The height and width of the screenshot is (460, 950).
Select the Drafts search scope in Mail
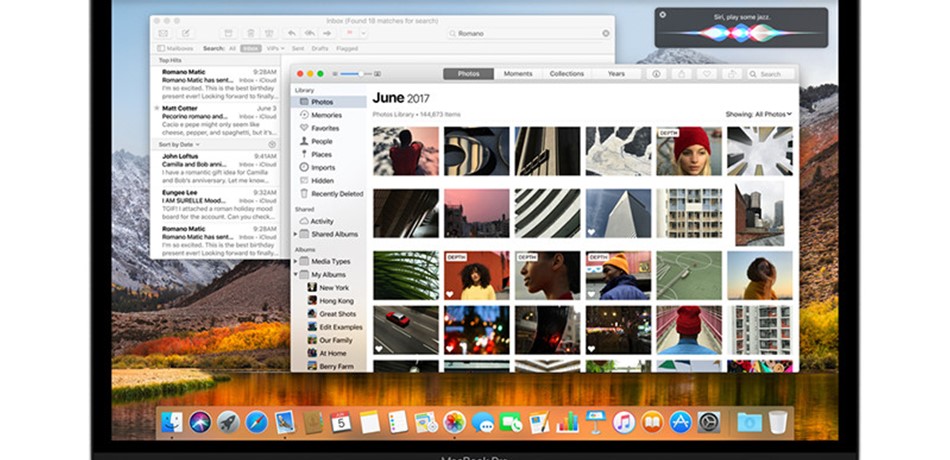320,48
